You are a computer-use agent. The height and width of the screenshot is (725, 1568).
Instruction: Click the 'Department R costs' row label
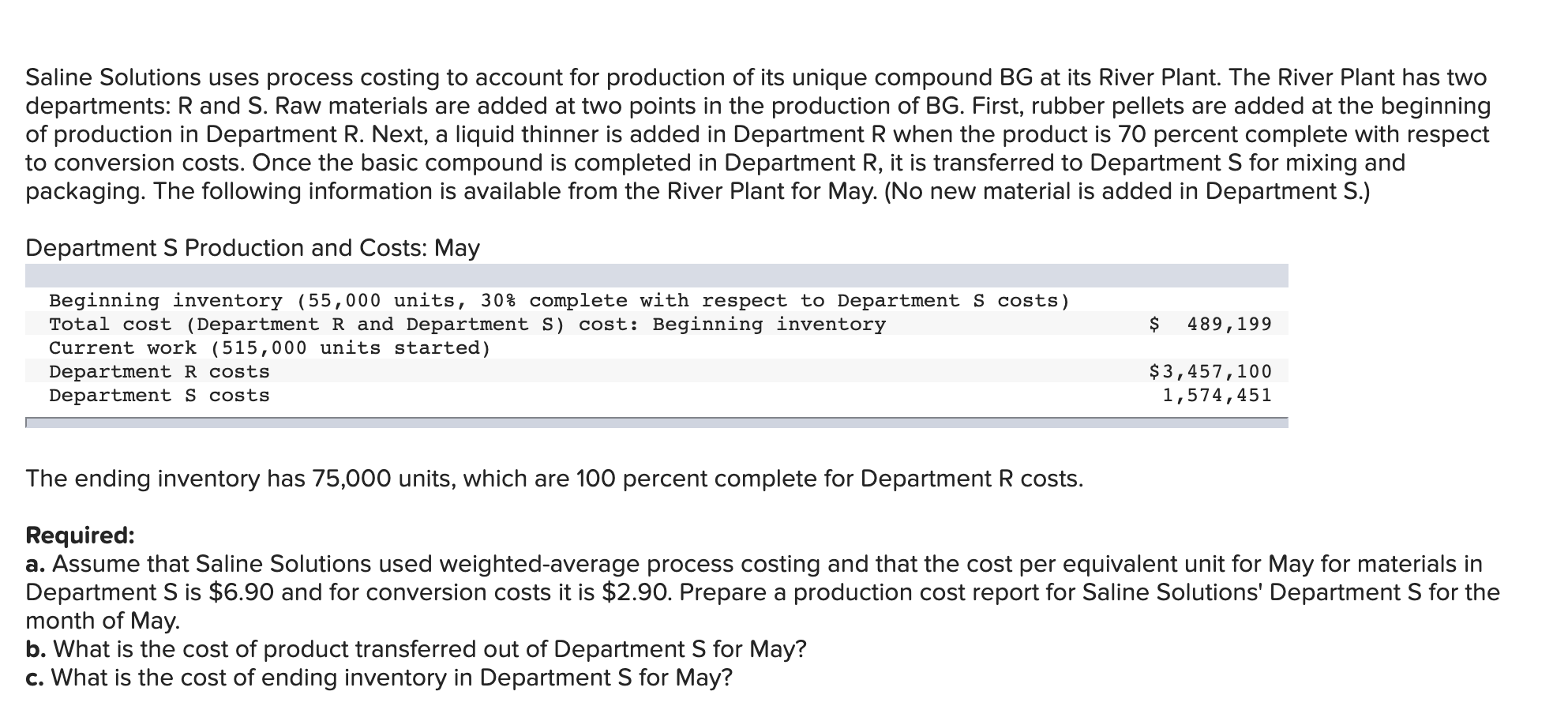point(159,371)
